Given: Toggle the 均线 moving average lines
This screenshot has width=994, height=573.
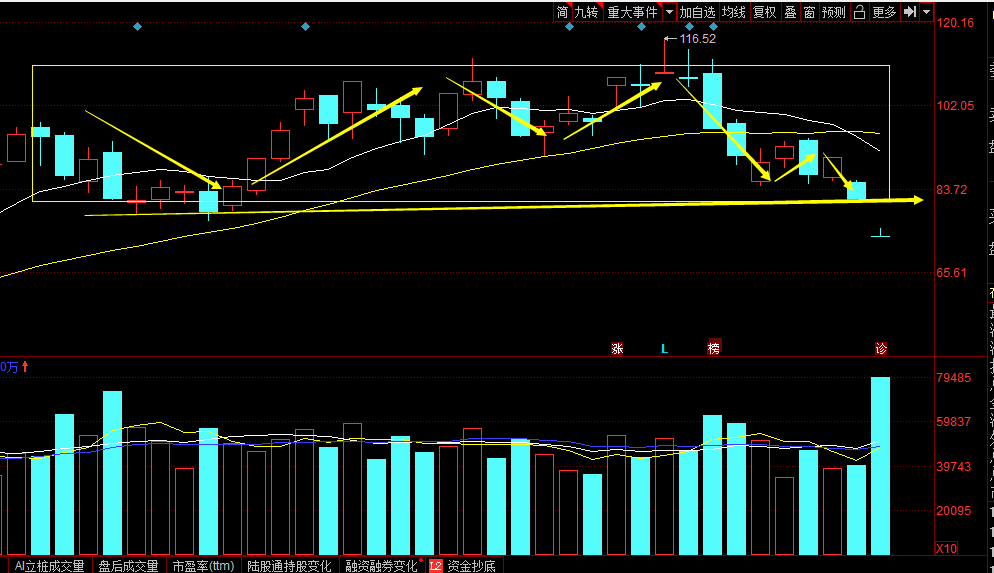Looking at the screenshot, I should click(734, 12).
